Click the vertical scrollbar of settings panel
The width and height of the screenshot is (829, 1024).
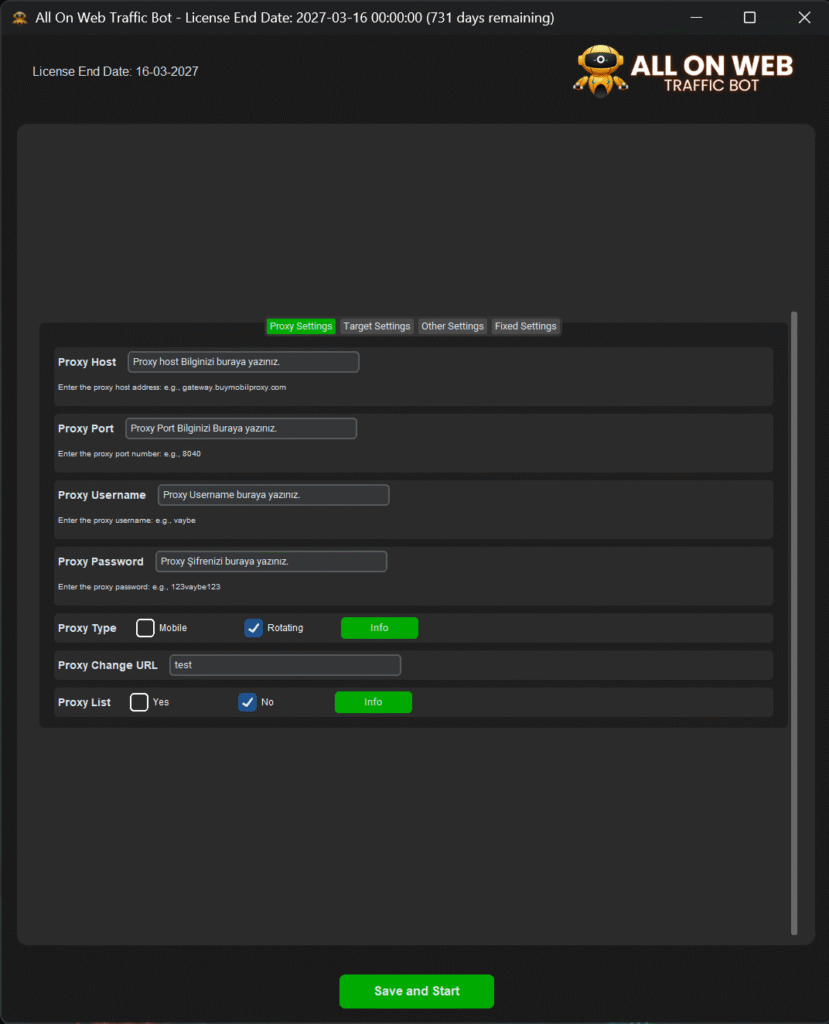[x=794, y=622]
